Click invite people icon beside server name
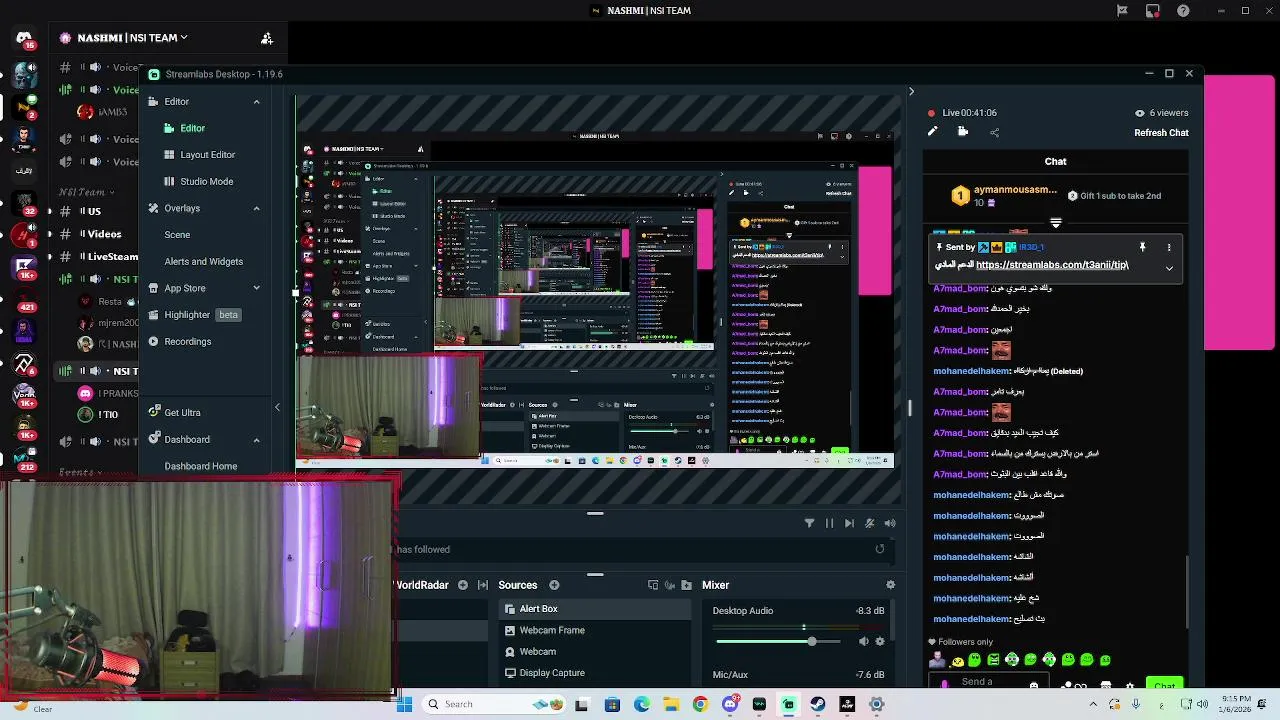 267,38
